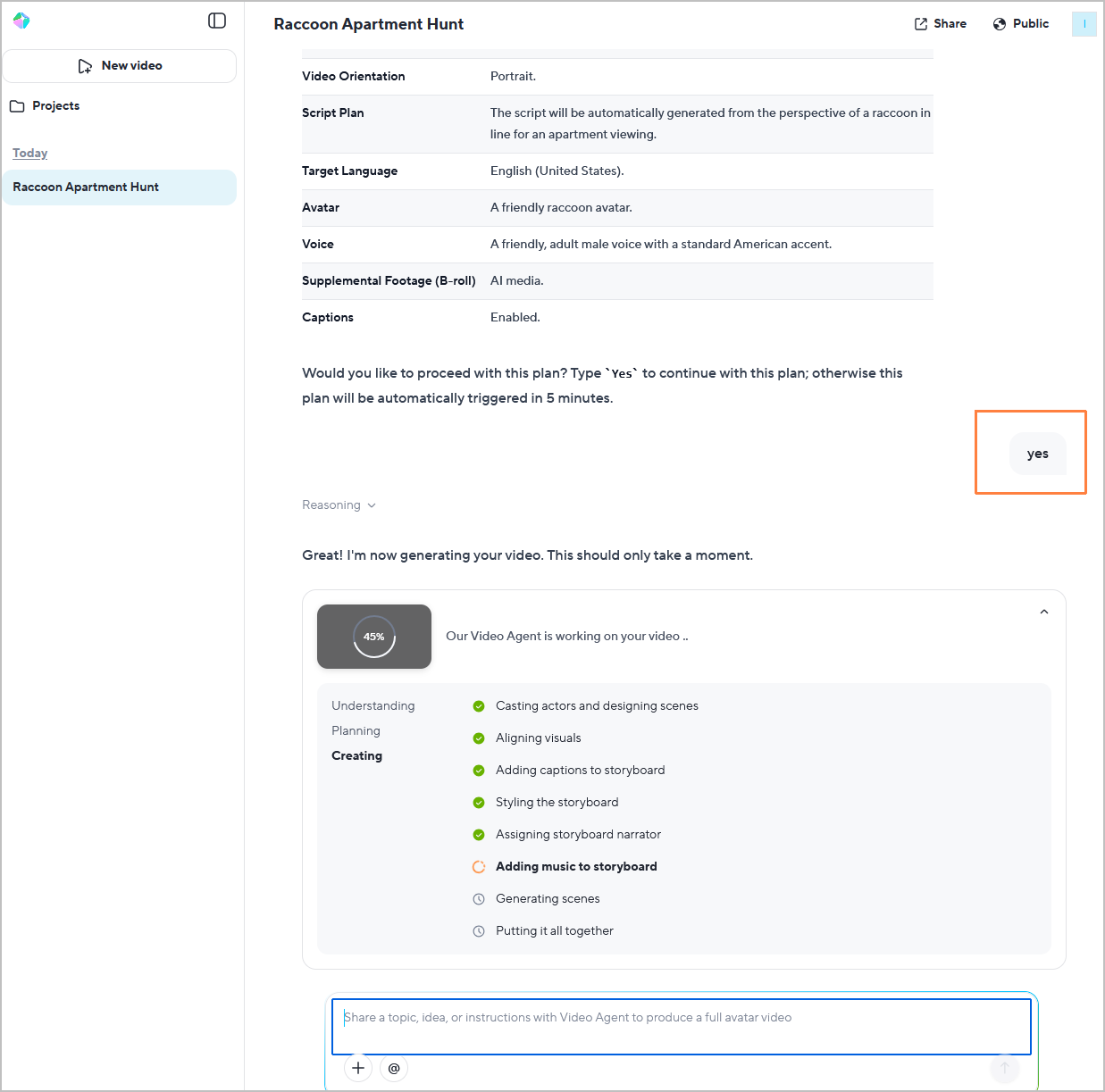Change the Public visibility setting

pyautogui.click(x=1020, y=24)
